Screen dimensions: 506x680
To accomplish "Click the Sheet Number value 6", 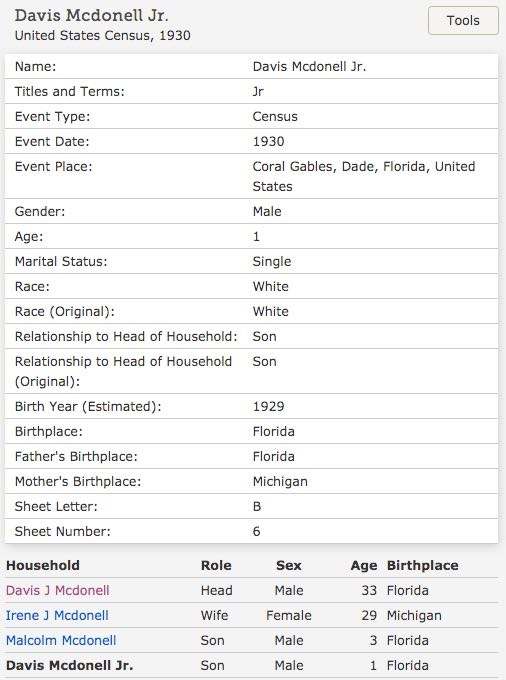I will [257, 531].
